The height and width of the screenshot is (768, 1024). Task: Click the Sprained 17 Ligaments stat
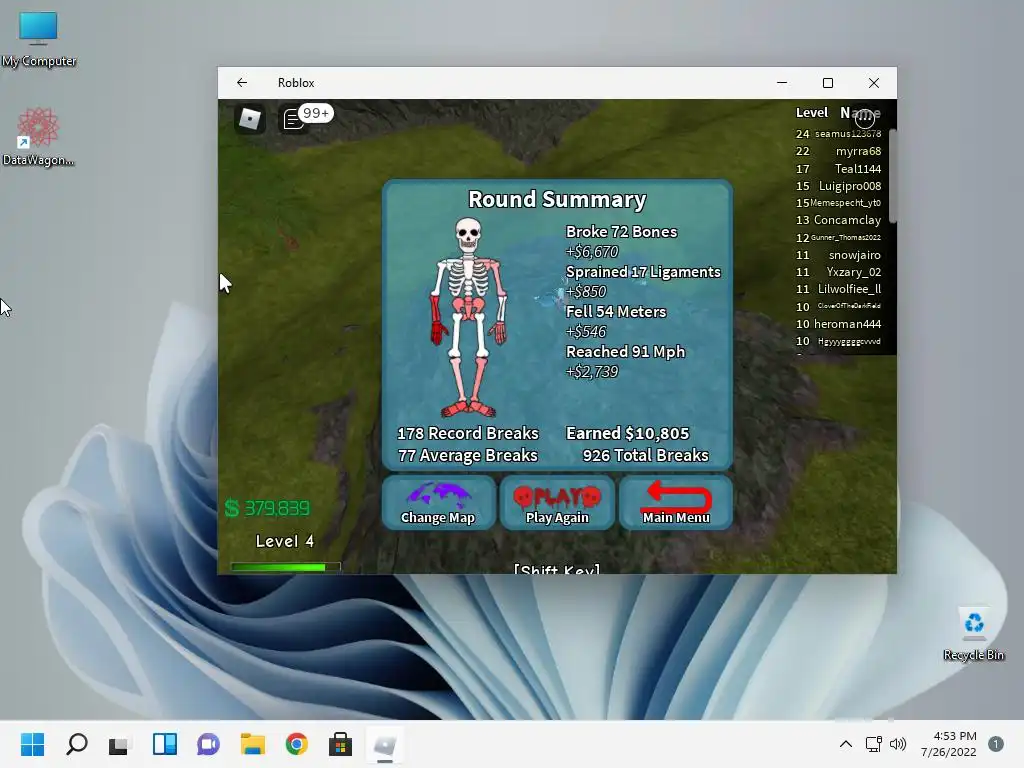[643, 272]
